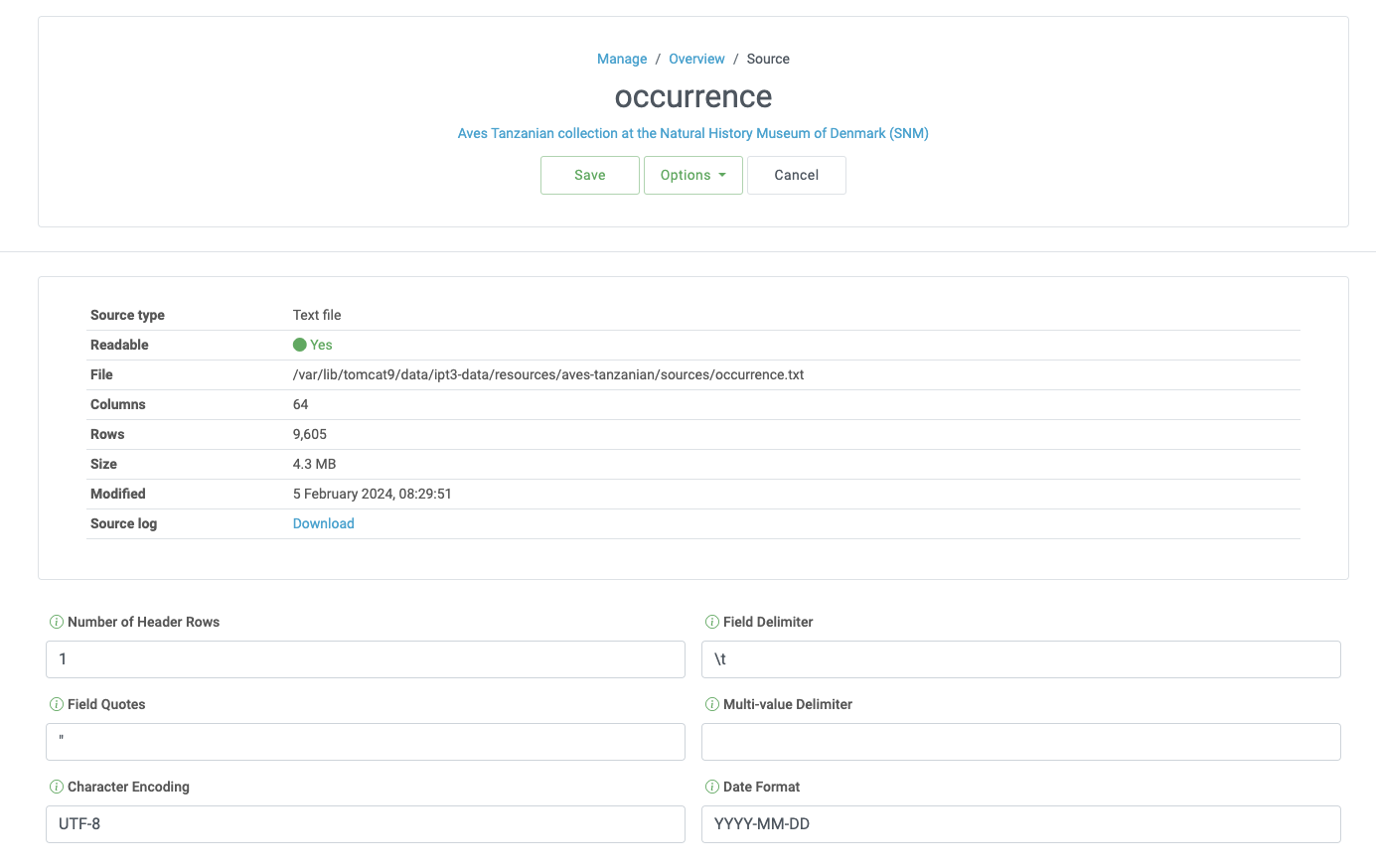Click the info icon beside Multi-value Delimiter
This screenshot has height=868, width=1376.
pyautogui.click(x=712, y=704)
